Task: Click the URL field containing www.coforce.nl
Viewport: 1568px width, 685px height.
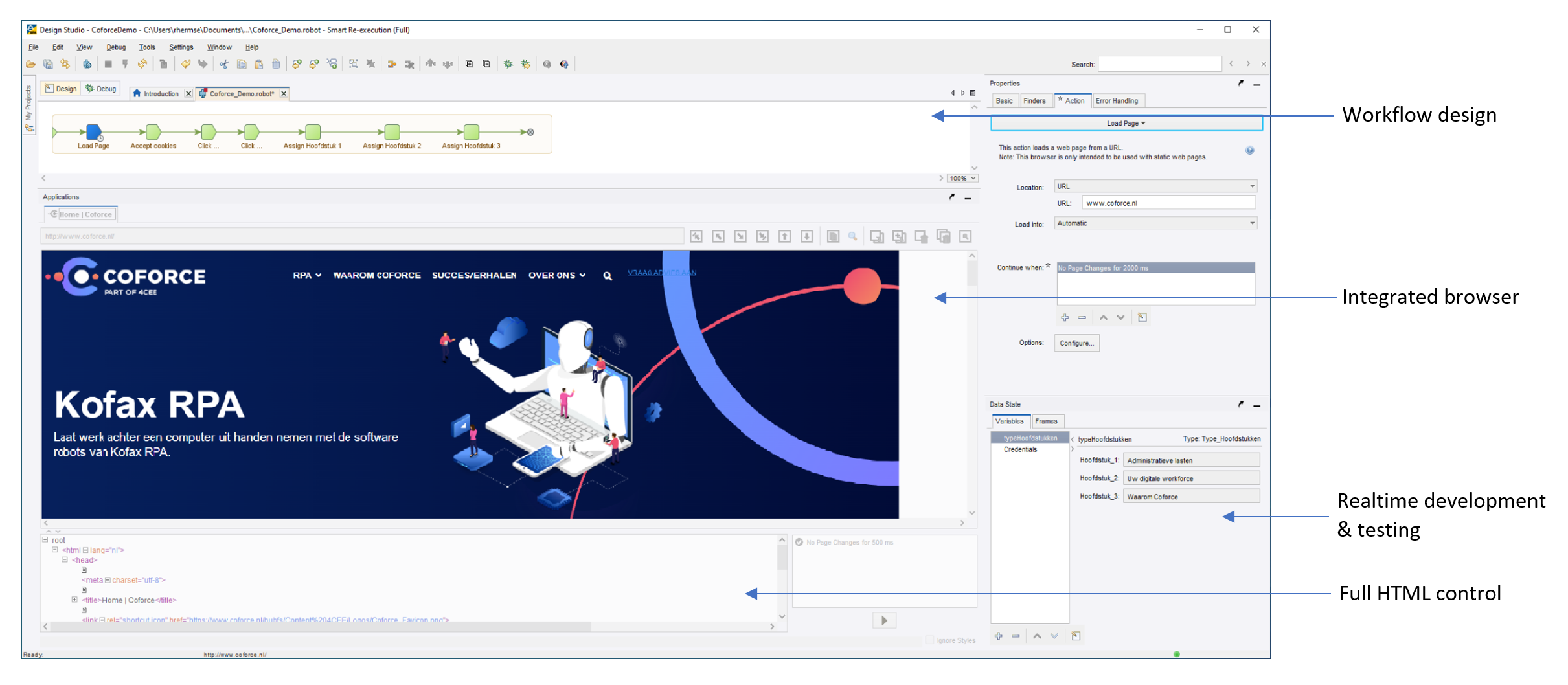Action: click(1168, 203)
